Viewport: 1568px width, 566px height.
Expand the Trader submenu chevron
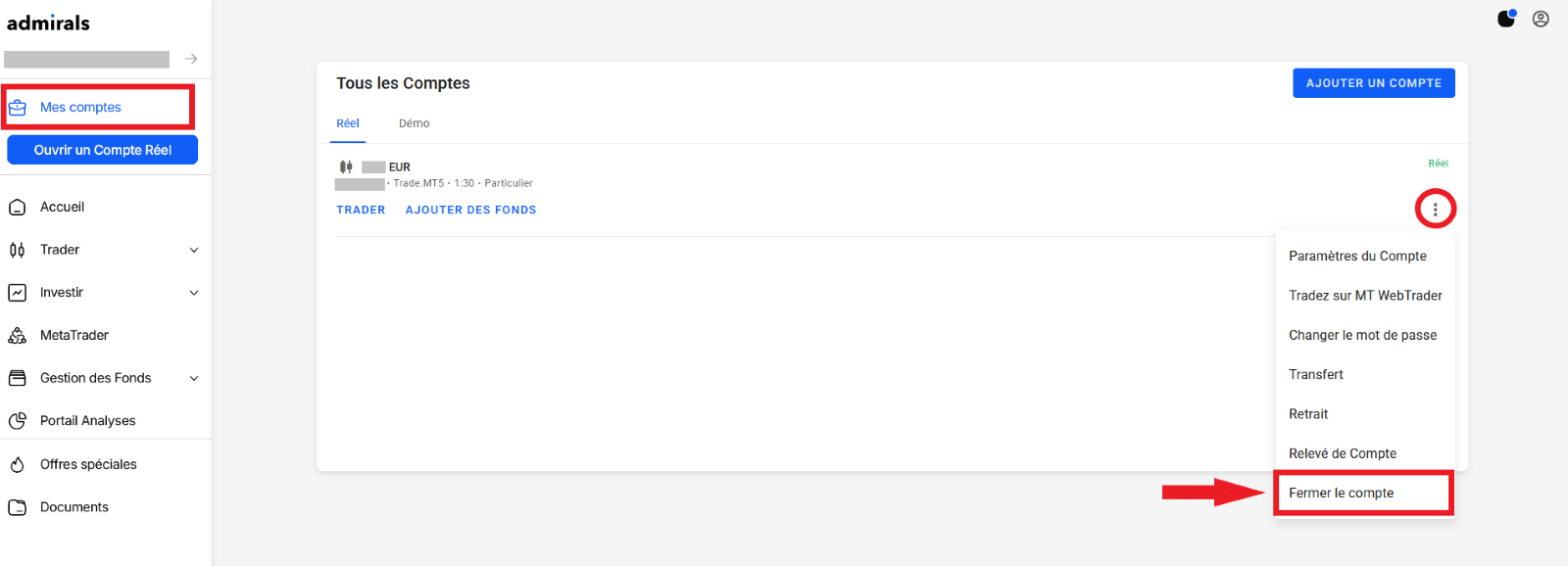194,250
